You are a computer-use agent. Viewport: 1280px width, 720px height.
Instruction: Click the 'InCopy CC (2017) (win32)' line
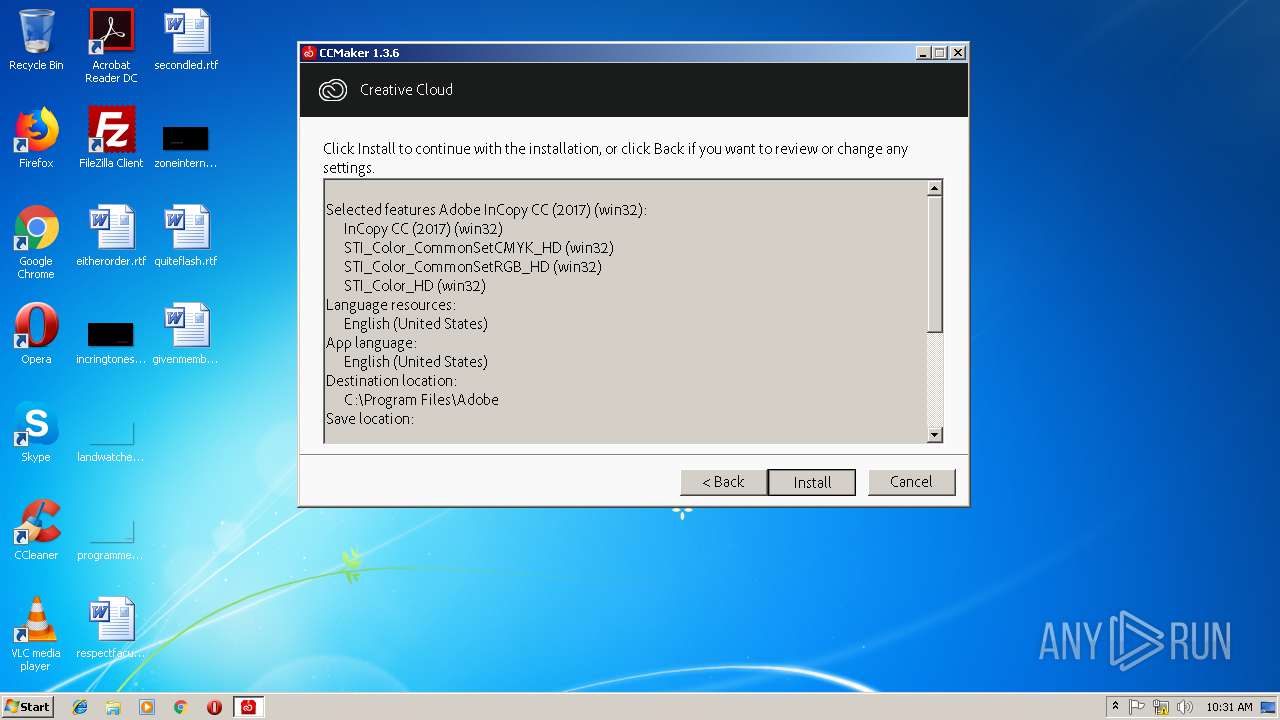423,229
